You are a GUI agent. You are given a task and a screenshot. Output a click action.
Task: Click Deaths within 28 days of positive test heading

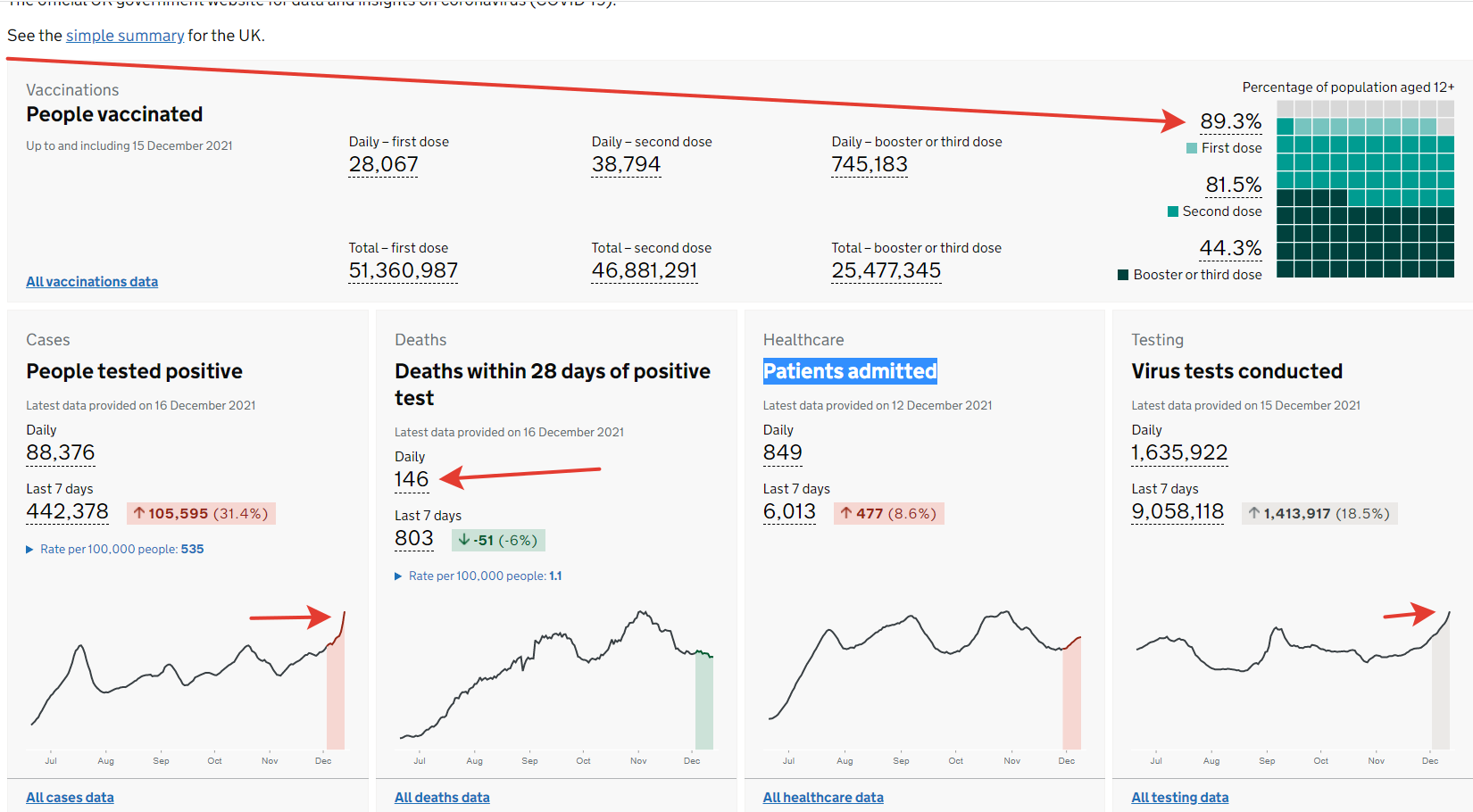553,385
